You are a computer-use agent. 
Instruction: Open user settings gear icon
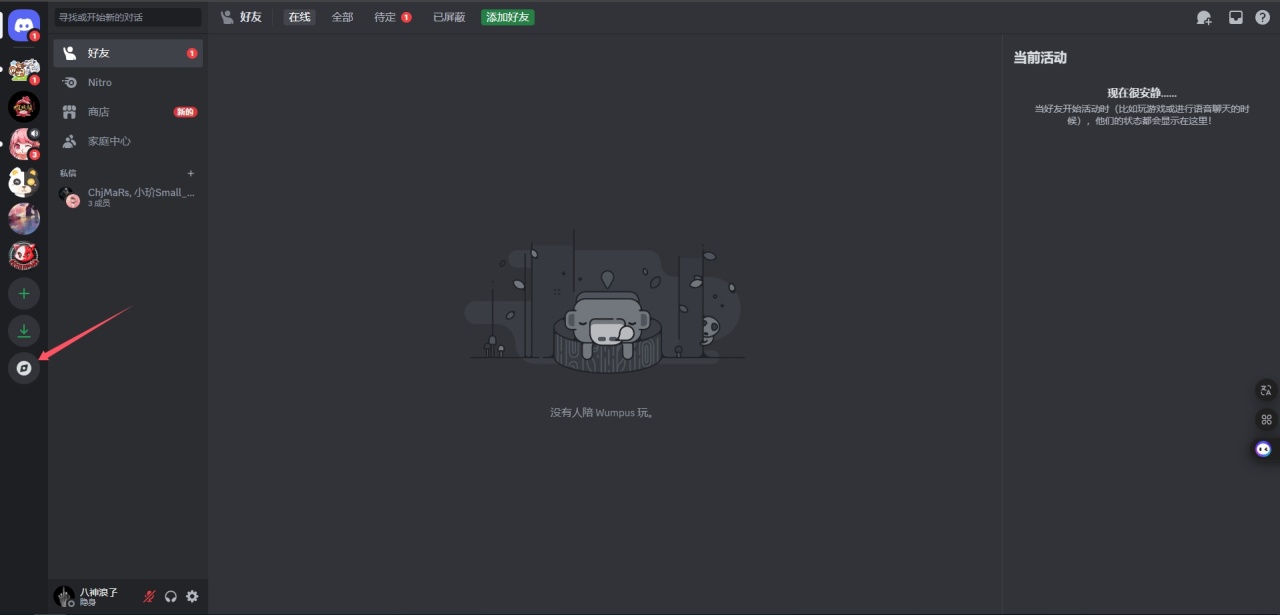coord(192,596)
